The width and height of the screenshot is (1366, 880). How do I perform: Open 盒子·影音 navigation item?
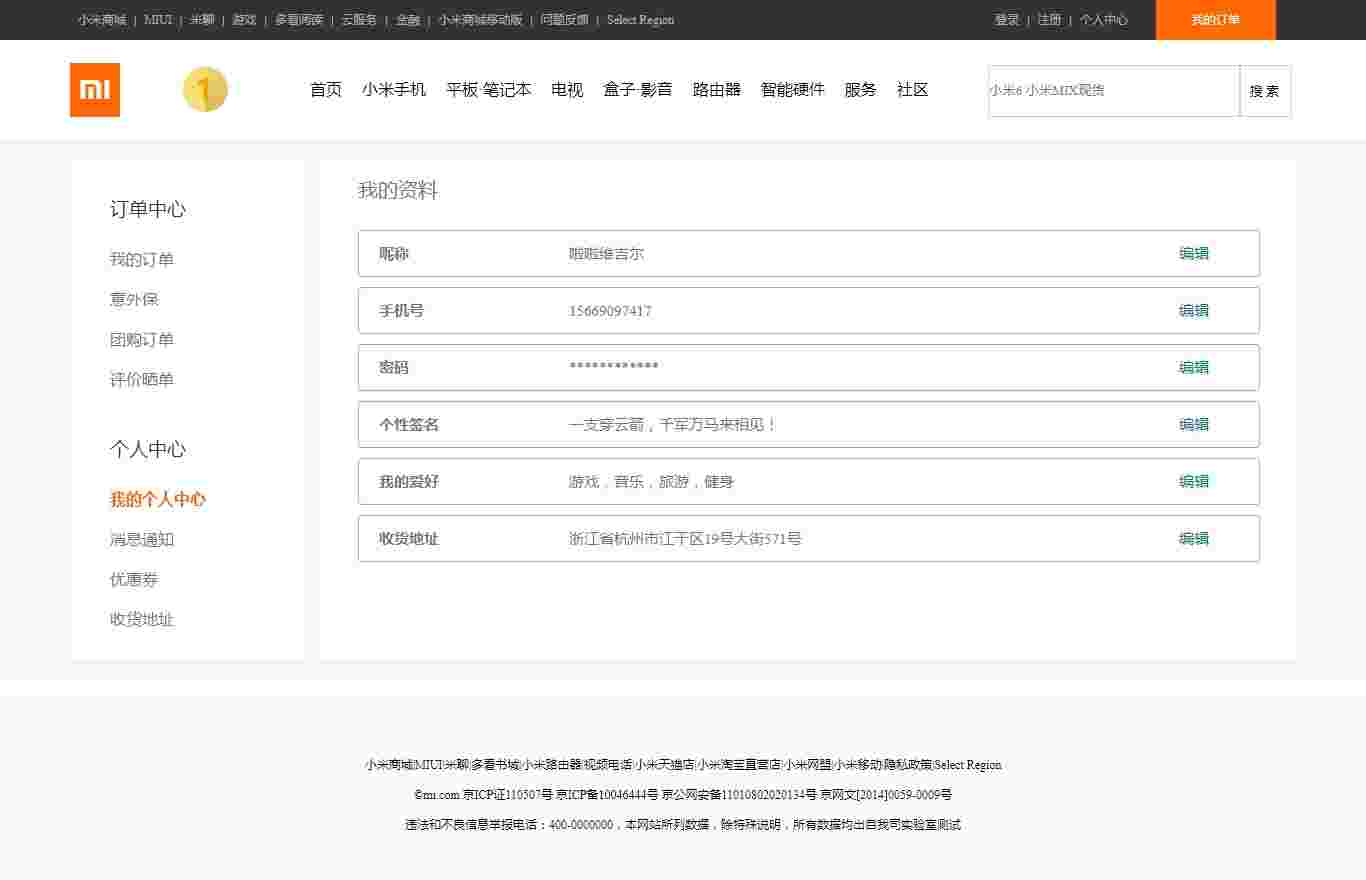tap(638, 90)
